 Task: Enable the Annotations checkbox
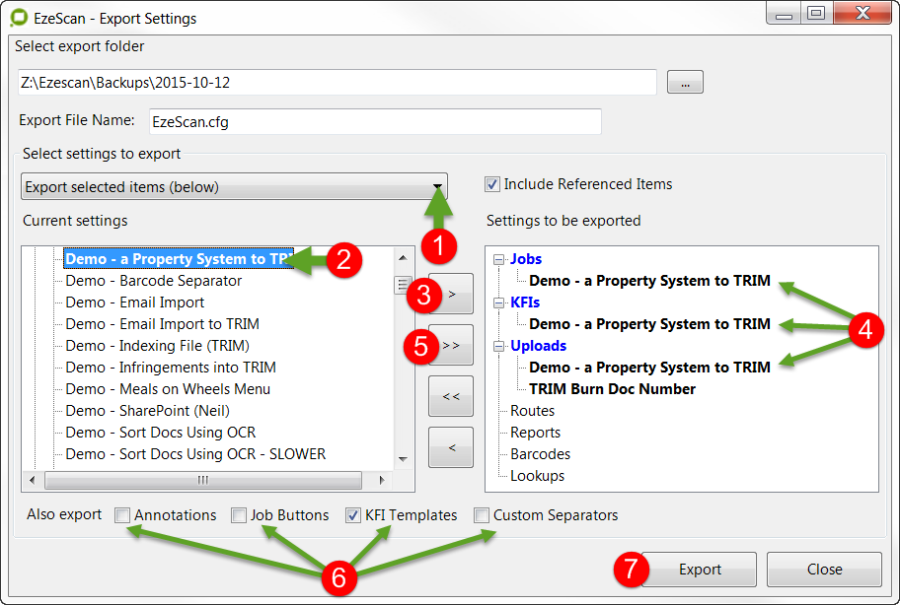pos(122,516)
